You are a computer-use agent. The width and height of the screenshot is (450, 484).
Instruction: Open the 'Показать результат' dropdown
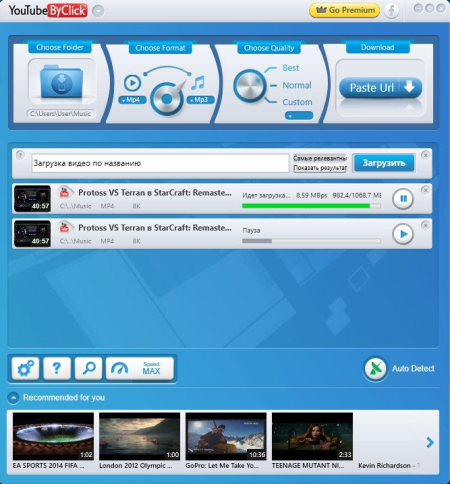tap(320, 168)
